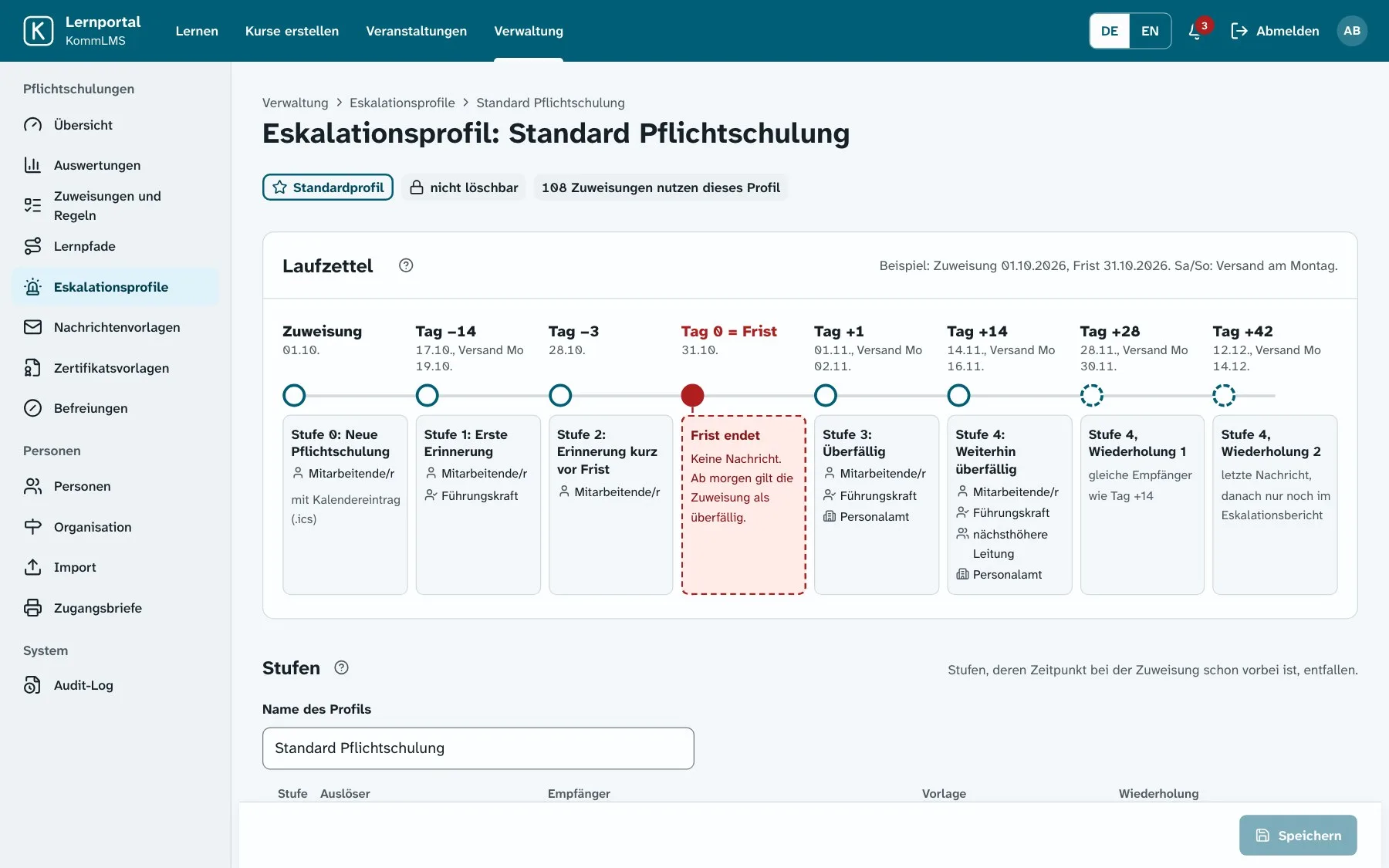Click the Stufe 4, Wiederholung 2 card
This screenshot has height=868, width=1389.
pos(1275,505)
